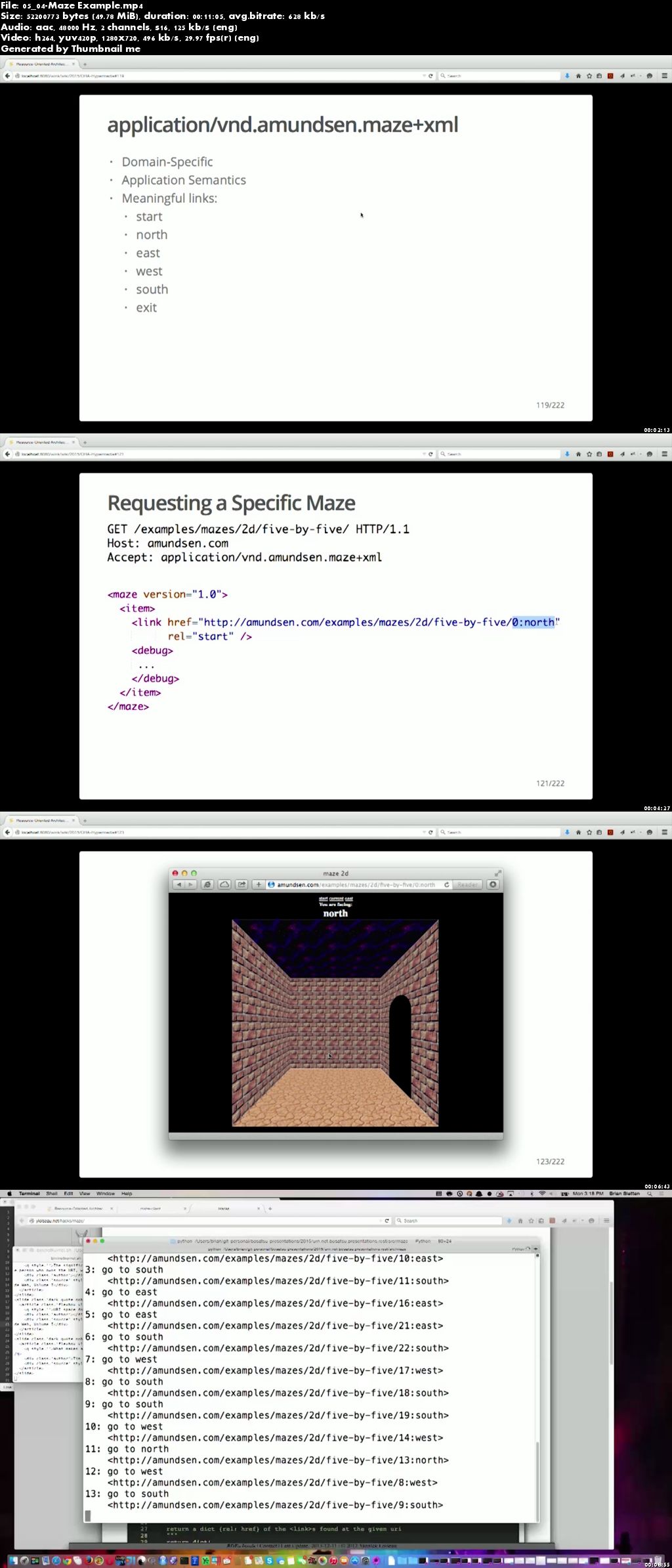
Task: Open a new tab with plus in slide 119 browser
Action: [85, 64]
